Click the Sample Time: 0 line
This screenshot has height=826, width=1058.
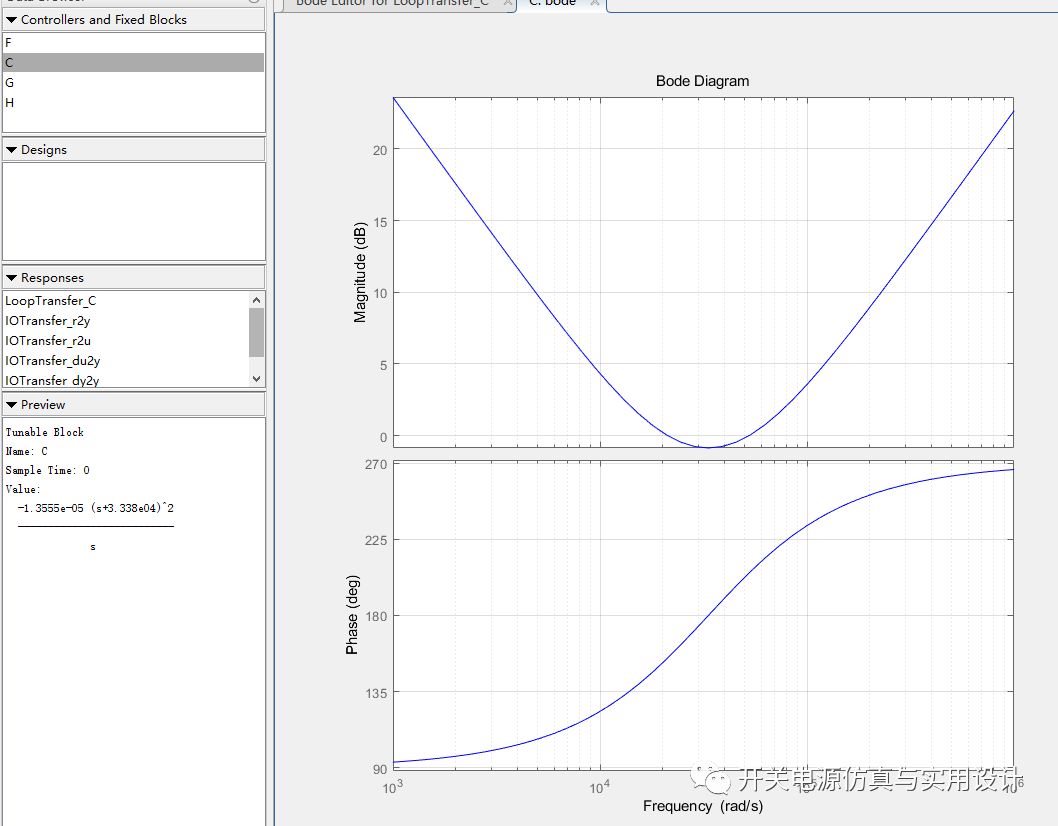pos(47,470)
